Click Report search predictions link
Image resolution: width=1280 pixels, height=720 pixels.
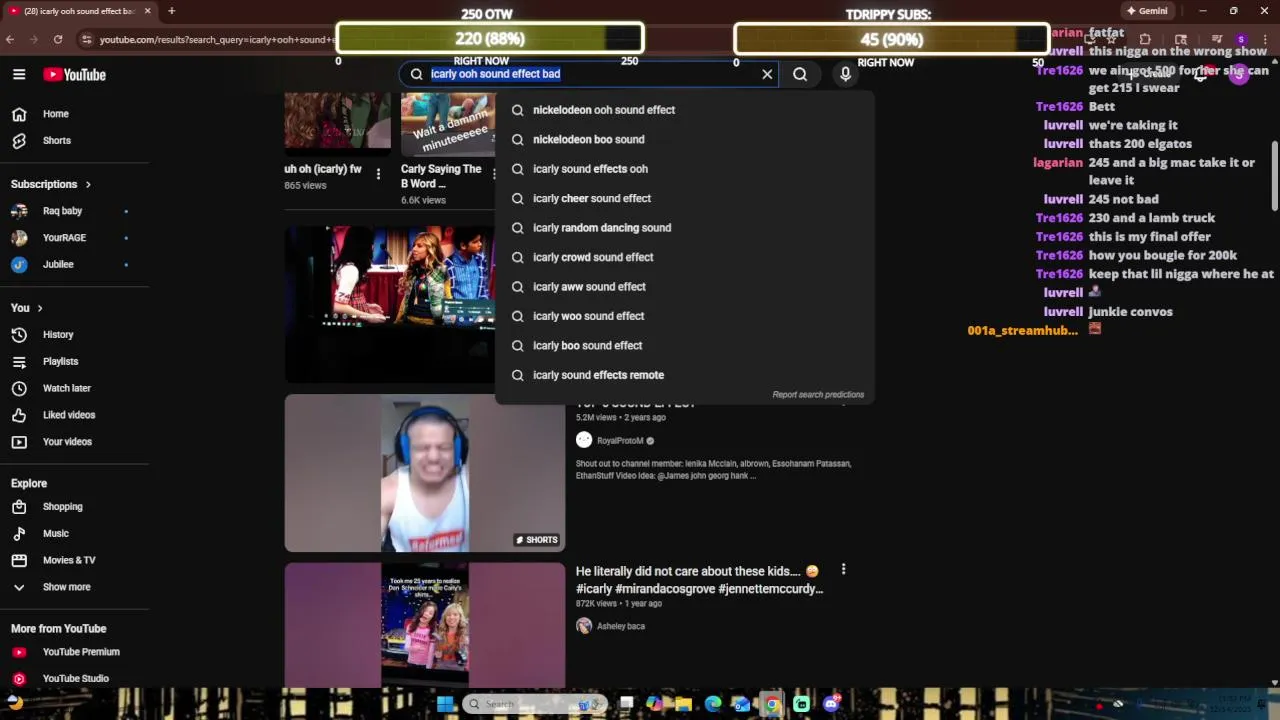pos(818,394)
